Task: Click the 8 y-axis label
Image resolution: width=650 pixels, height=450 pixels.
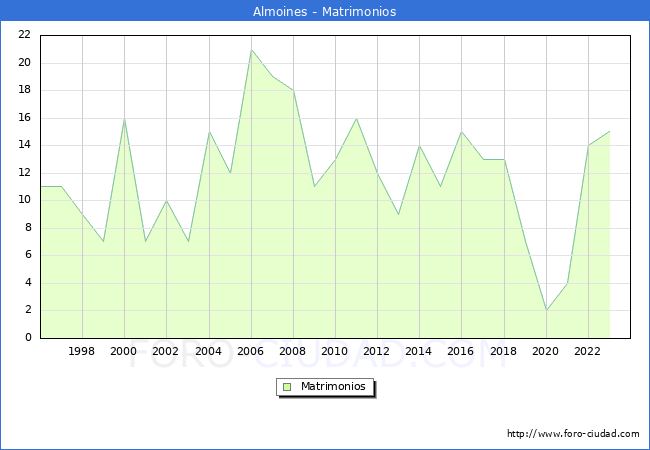Action: 28,227
